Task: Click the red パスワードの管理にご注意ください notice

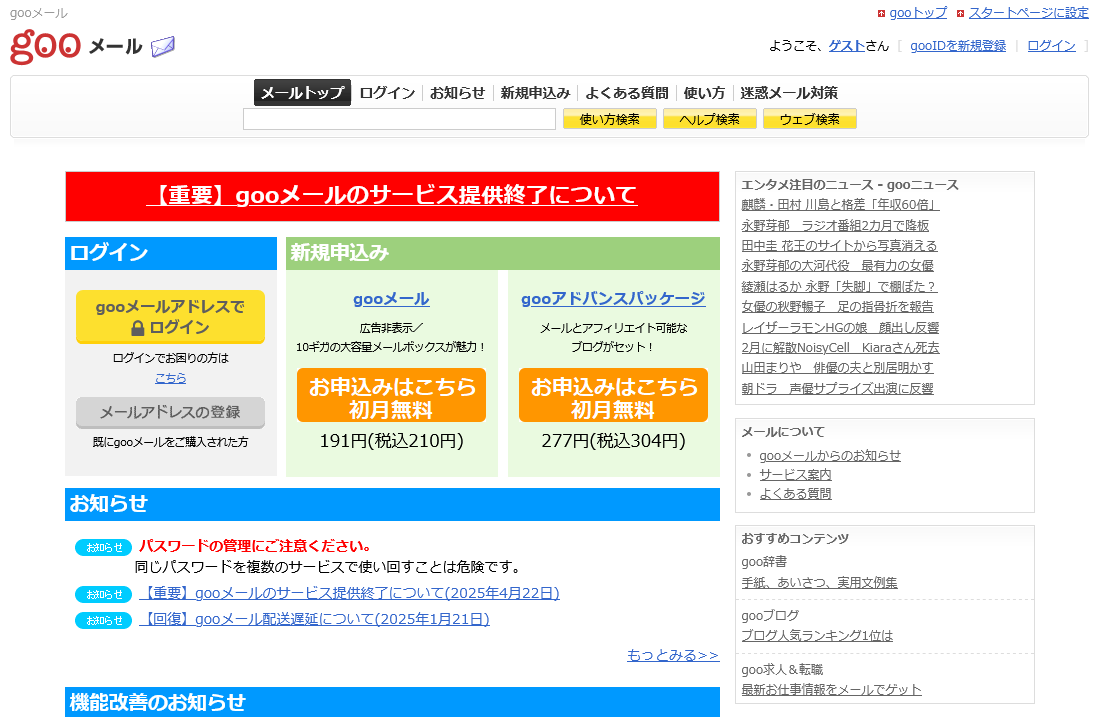Action: click(255, 546)
